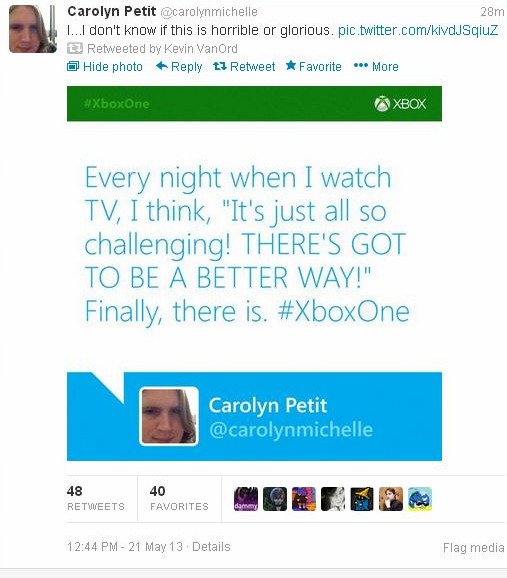507x578 pixels.
Task: View the 48 Retweets count
Action: tap(96, 498)
